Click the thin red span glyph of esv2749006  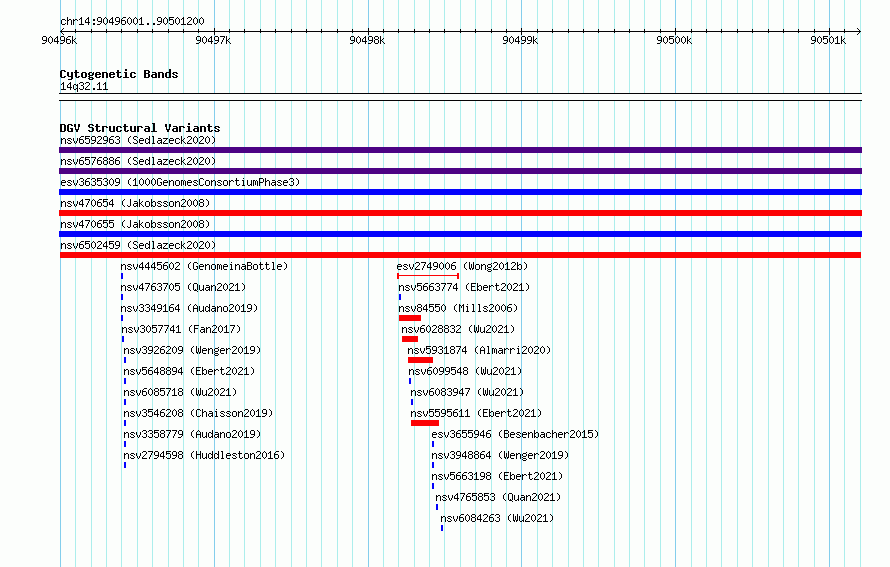coord(428,276)
